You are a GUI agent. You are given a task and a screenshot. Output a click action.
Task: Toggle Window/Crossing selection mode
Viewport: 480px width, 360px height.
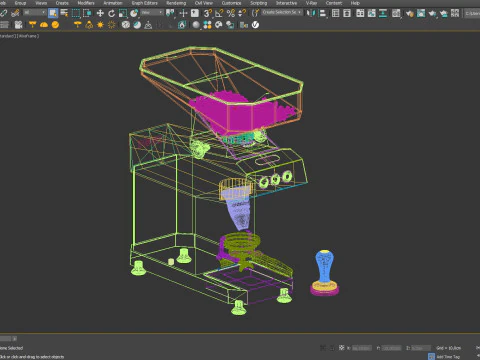pos(87,13)
